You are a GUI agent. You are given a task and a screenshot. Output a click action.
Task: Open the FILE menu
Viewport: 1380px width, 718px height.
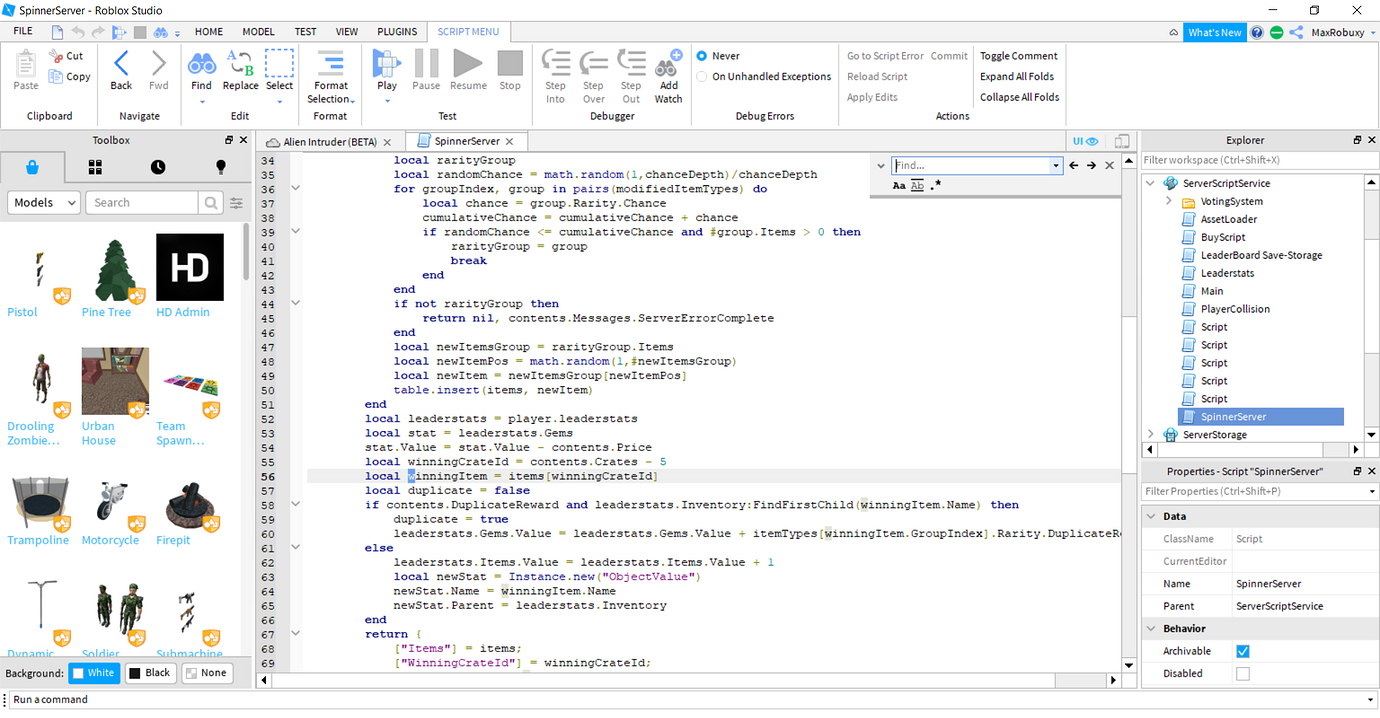pos(23,32)
